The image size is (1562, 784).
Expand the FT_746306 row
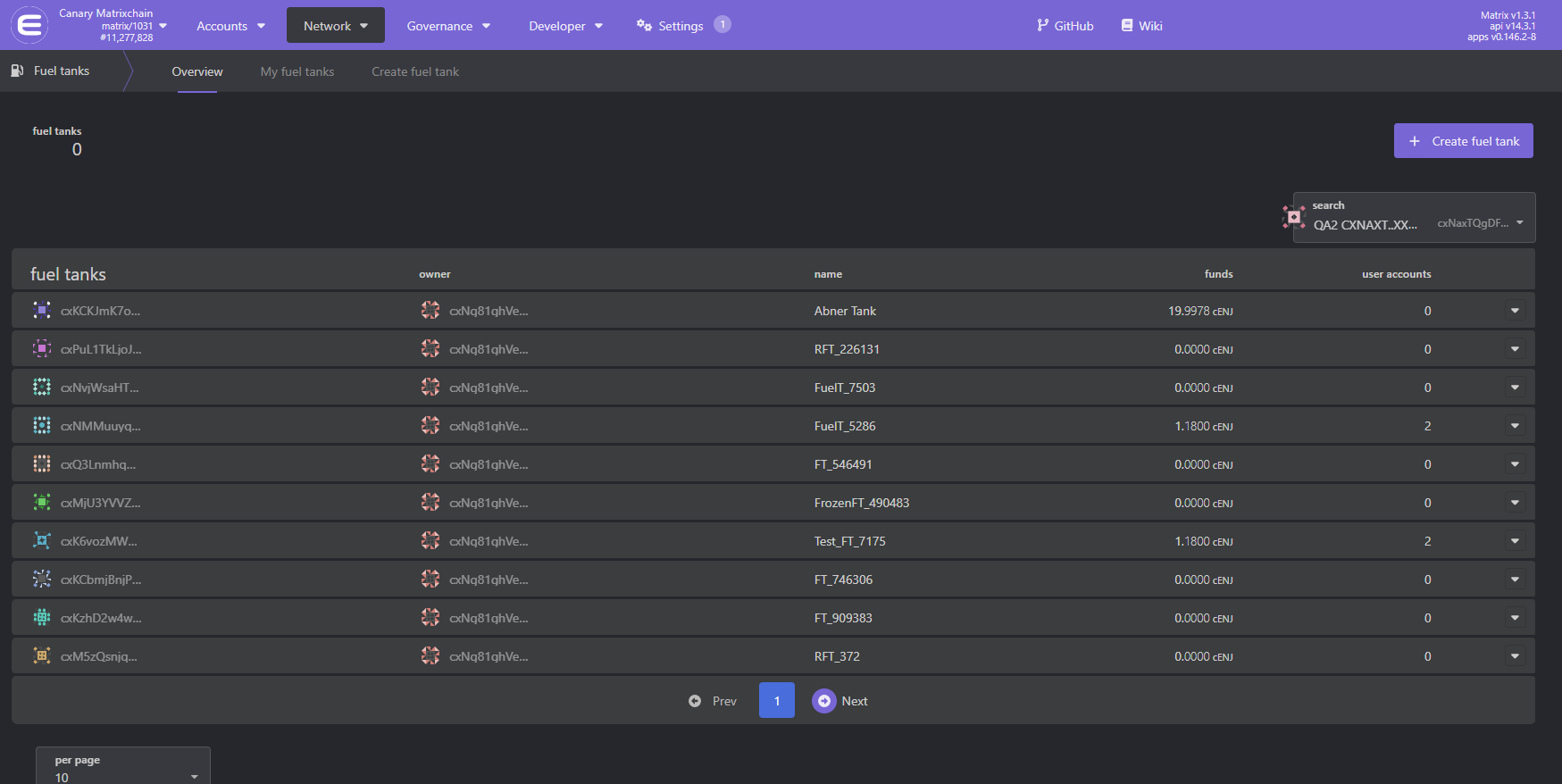(1515, 580)
